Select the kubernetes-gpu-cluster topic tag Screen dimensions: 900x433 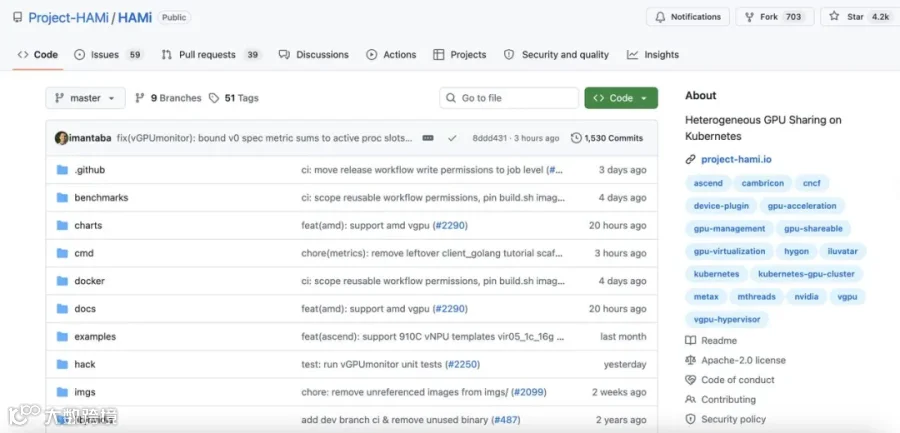[x=806, y=274]
